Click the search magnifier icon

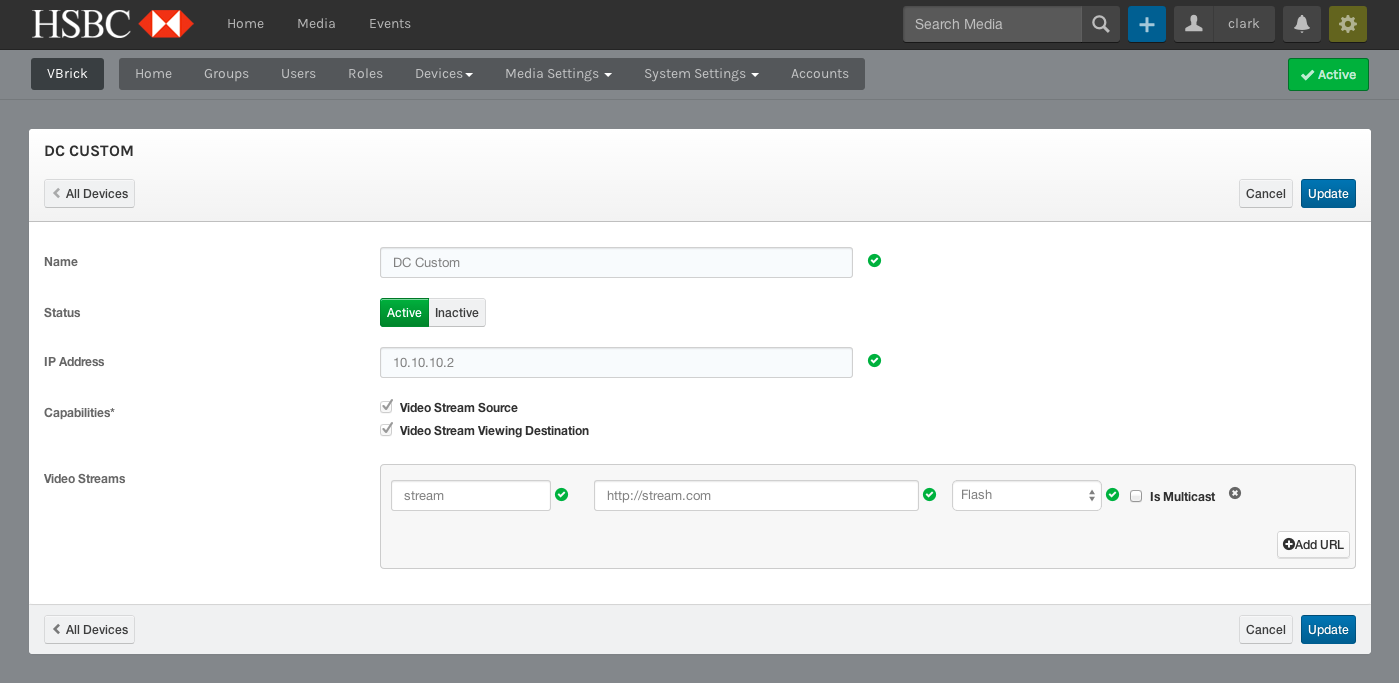[1100, 24]
